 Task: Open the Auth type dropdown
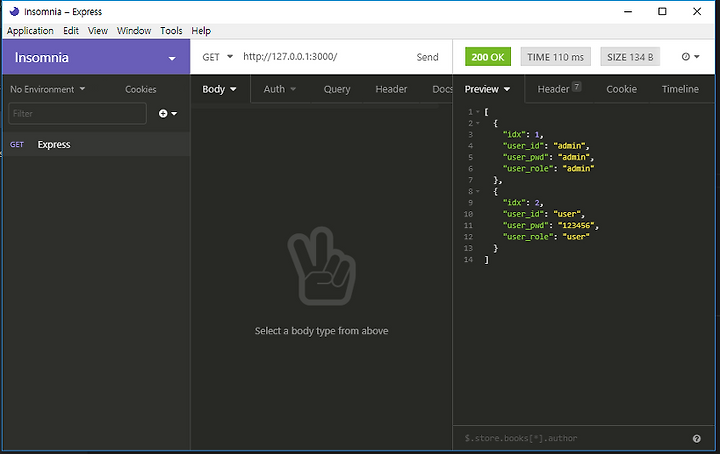click(x=280, y=89)
